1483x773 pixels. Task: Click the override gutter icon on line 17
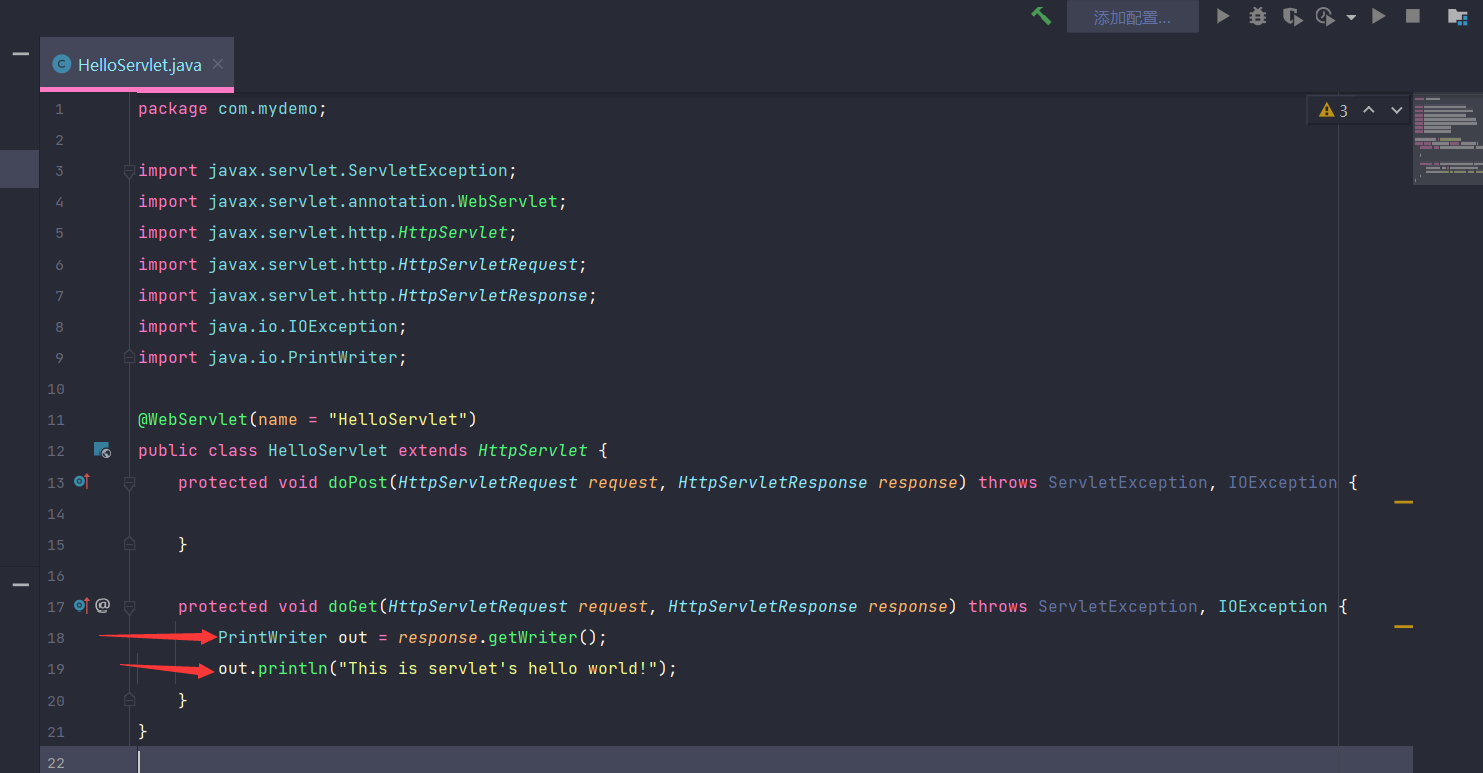click(82, 606)
